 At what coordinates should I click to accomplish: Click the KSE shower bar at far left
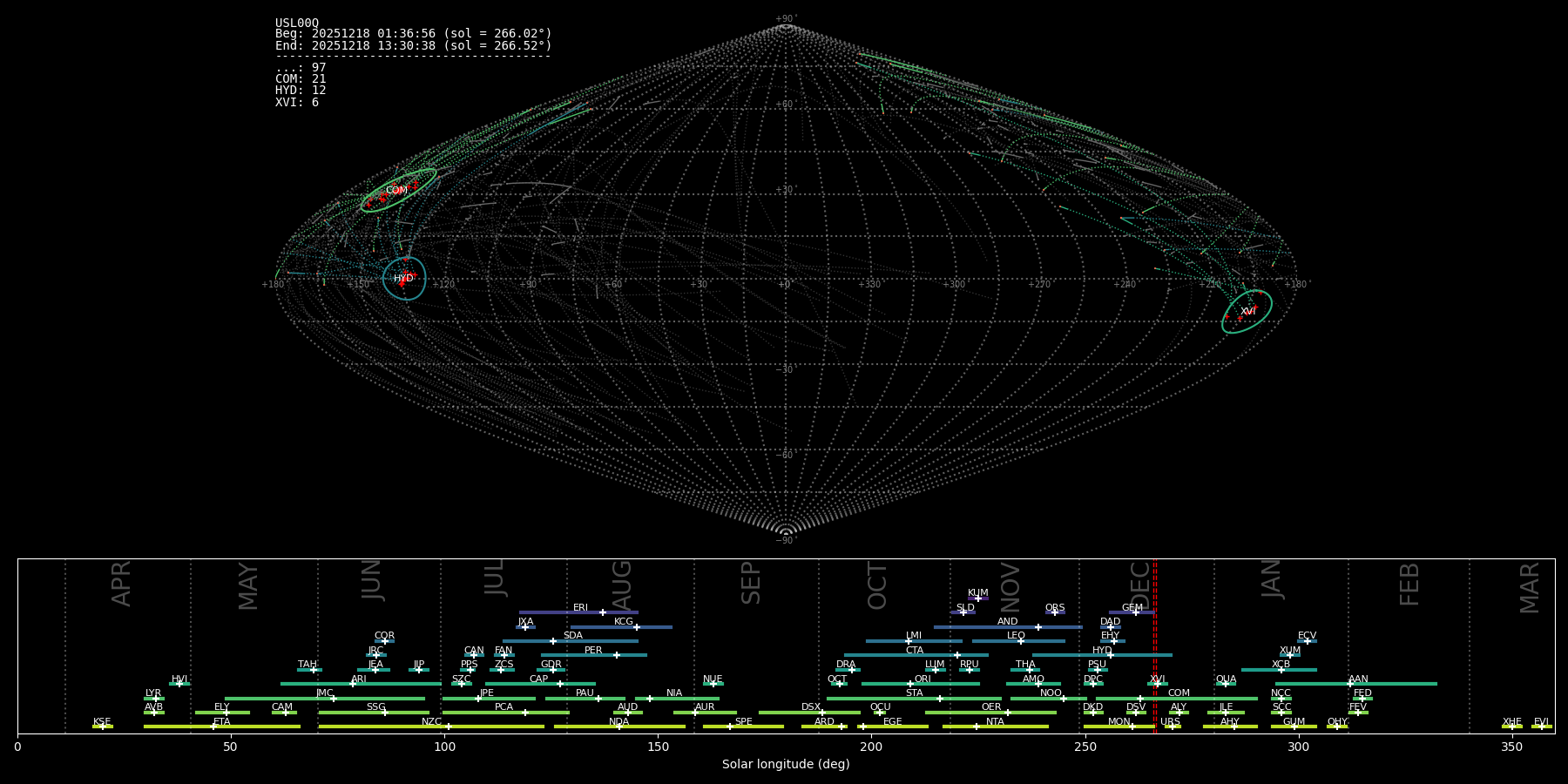coord(102,727)
